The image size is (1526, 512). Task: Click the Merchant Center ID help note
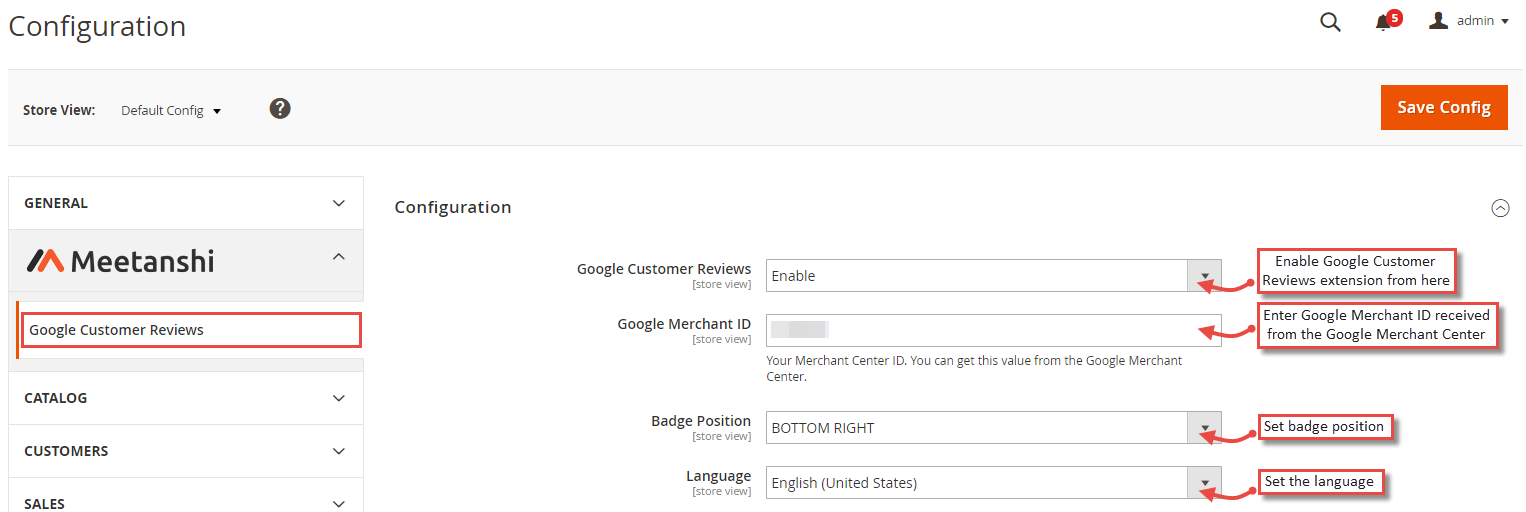pos(974,368)
